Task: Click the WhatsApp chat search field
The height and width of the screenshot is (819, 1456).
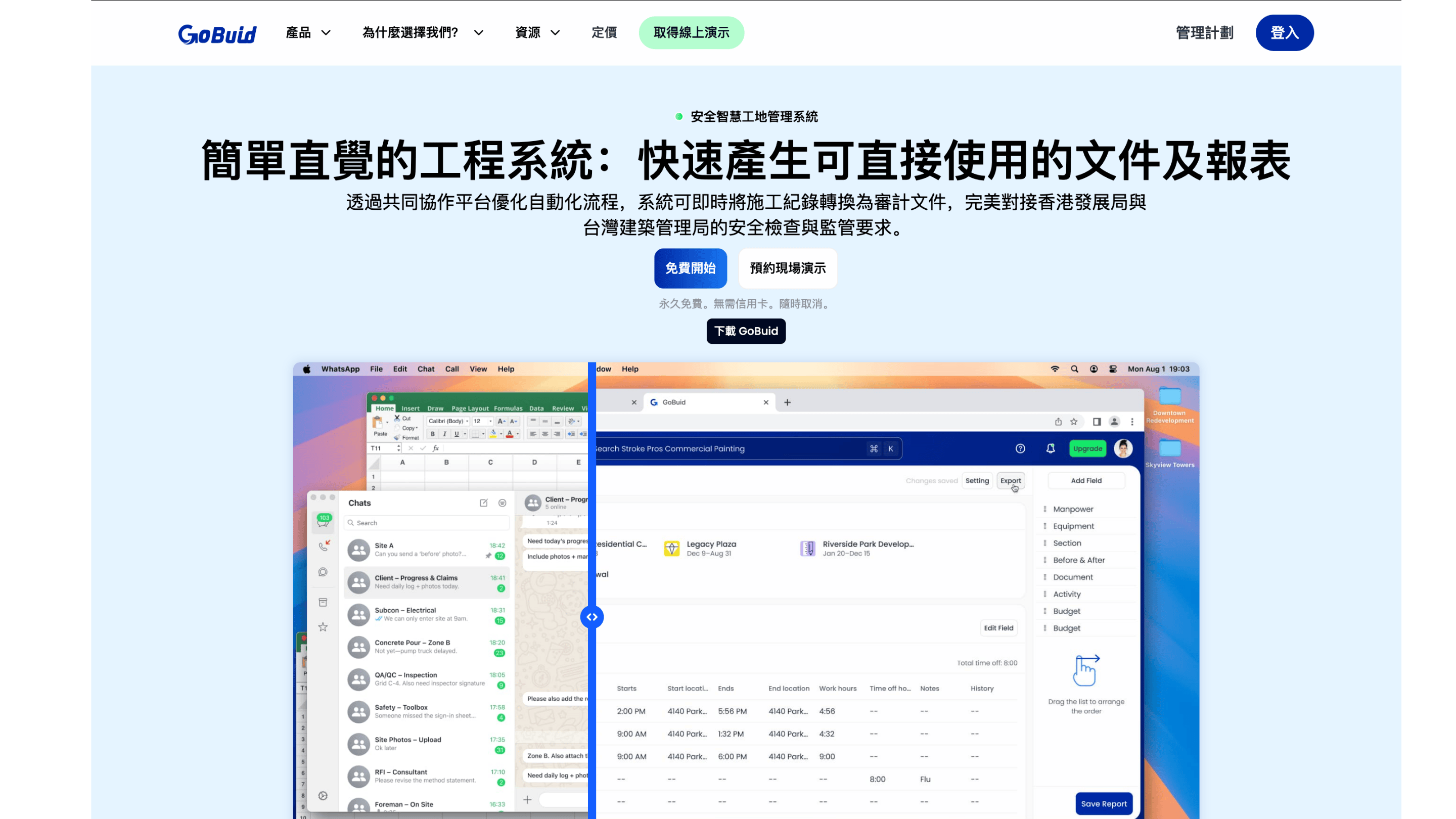Action: click(427, 522)
